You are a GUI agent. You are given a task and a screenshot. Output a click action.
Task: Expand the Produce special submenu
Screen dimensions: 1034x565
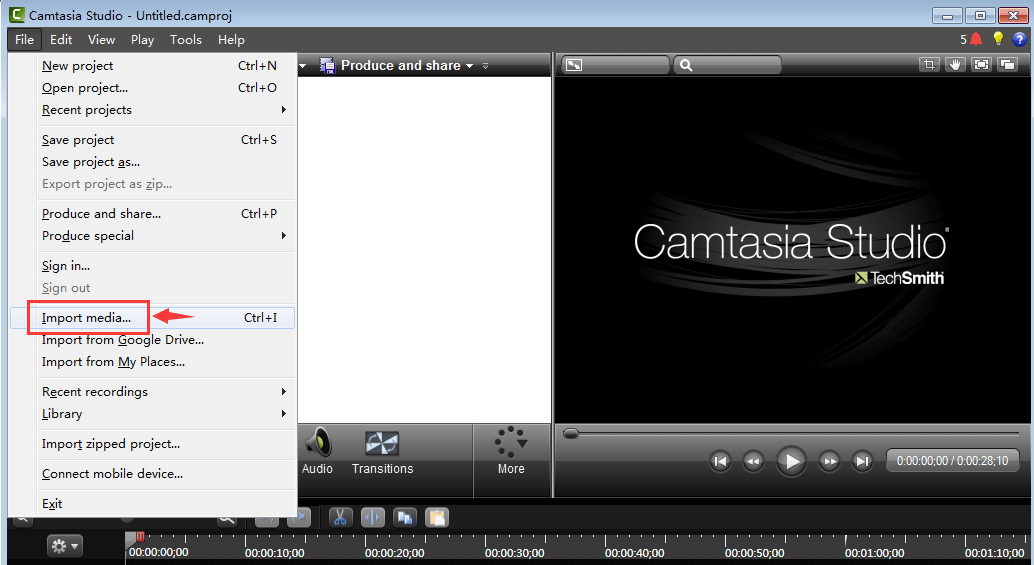(284, 235)
